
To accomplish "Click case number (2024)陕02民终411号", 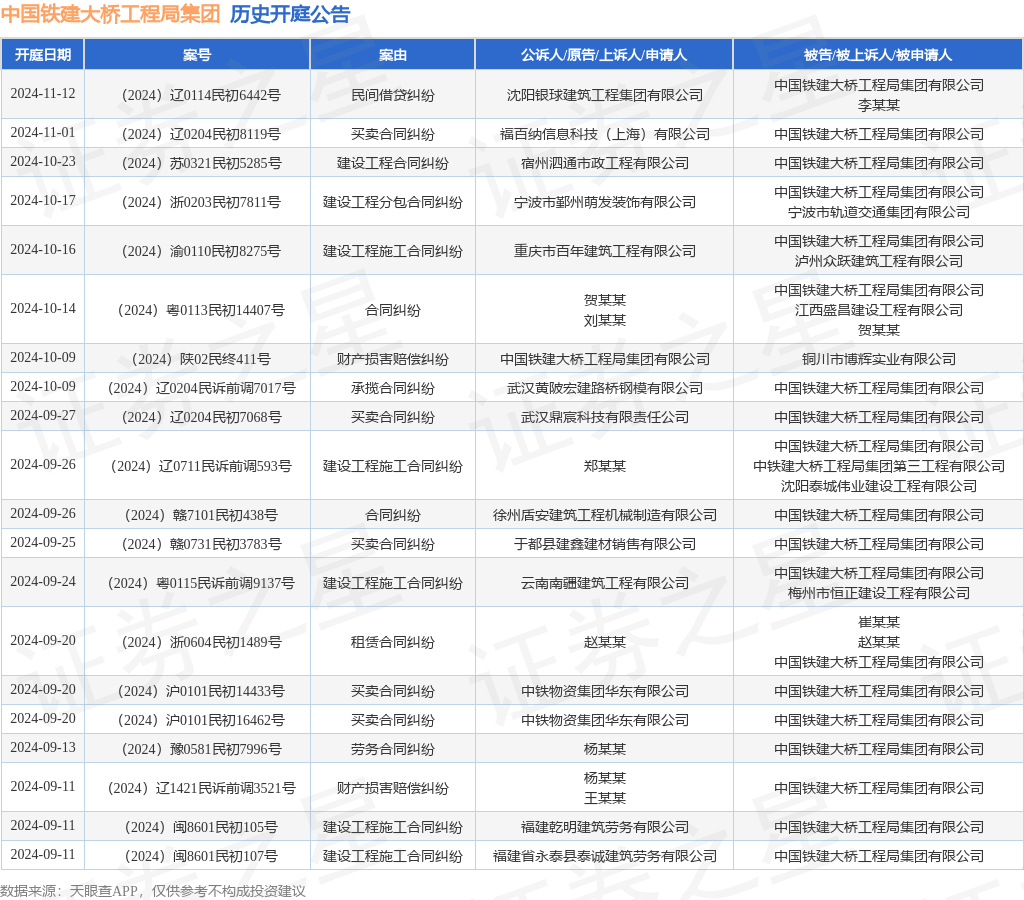I will tap(201, 359).
